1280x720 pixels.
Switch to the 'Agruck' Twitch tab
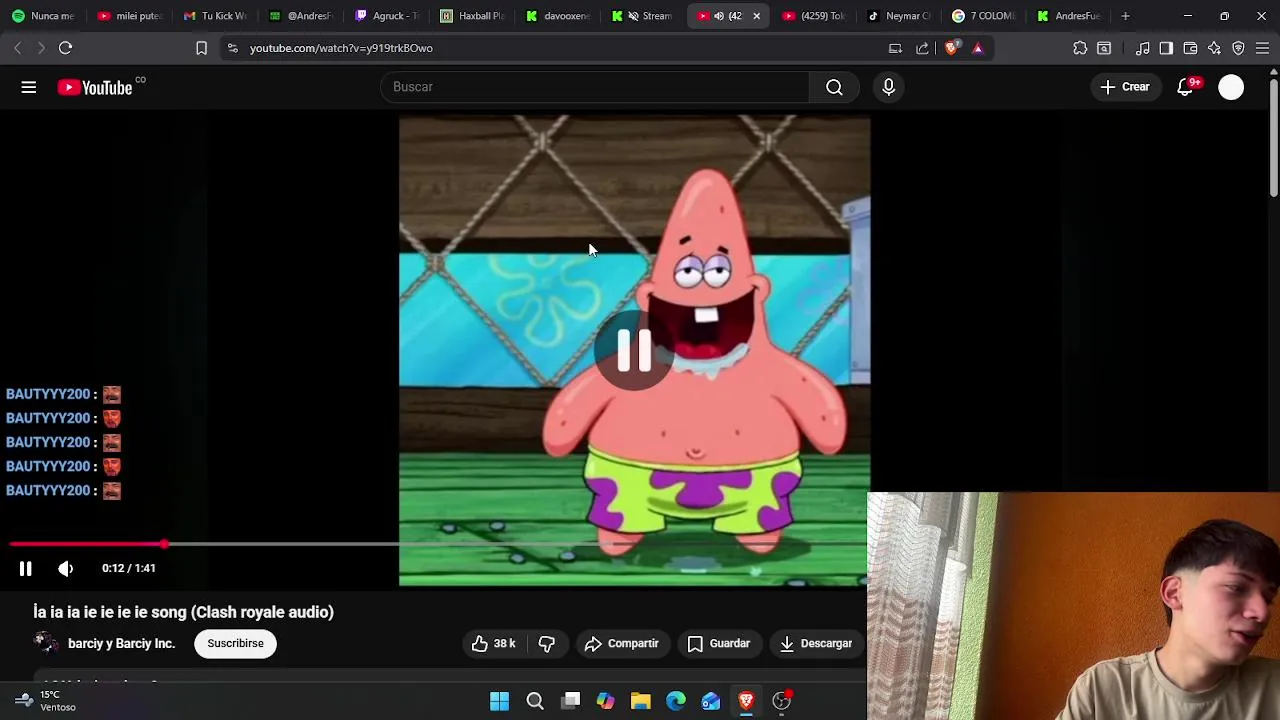[x=387, y=16]
